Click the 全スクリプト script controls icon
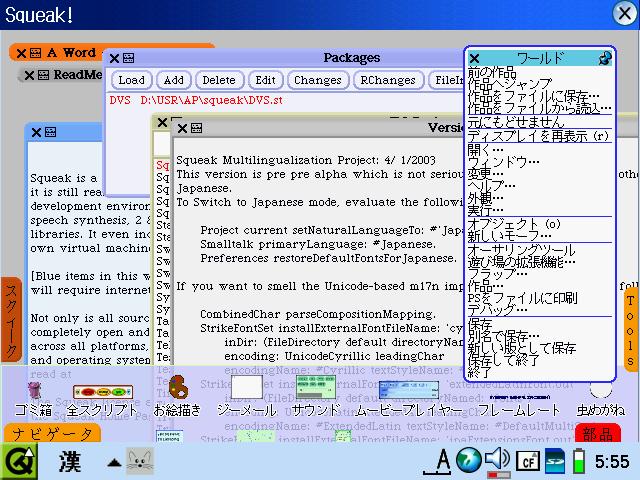Viewport: 640px width, 480px height. coord(103,391)
